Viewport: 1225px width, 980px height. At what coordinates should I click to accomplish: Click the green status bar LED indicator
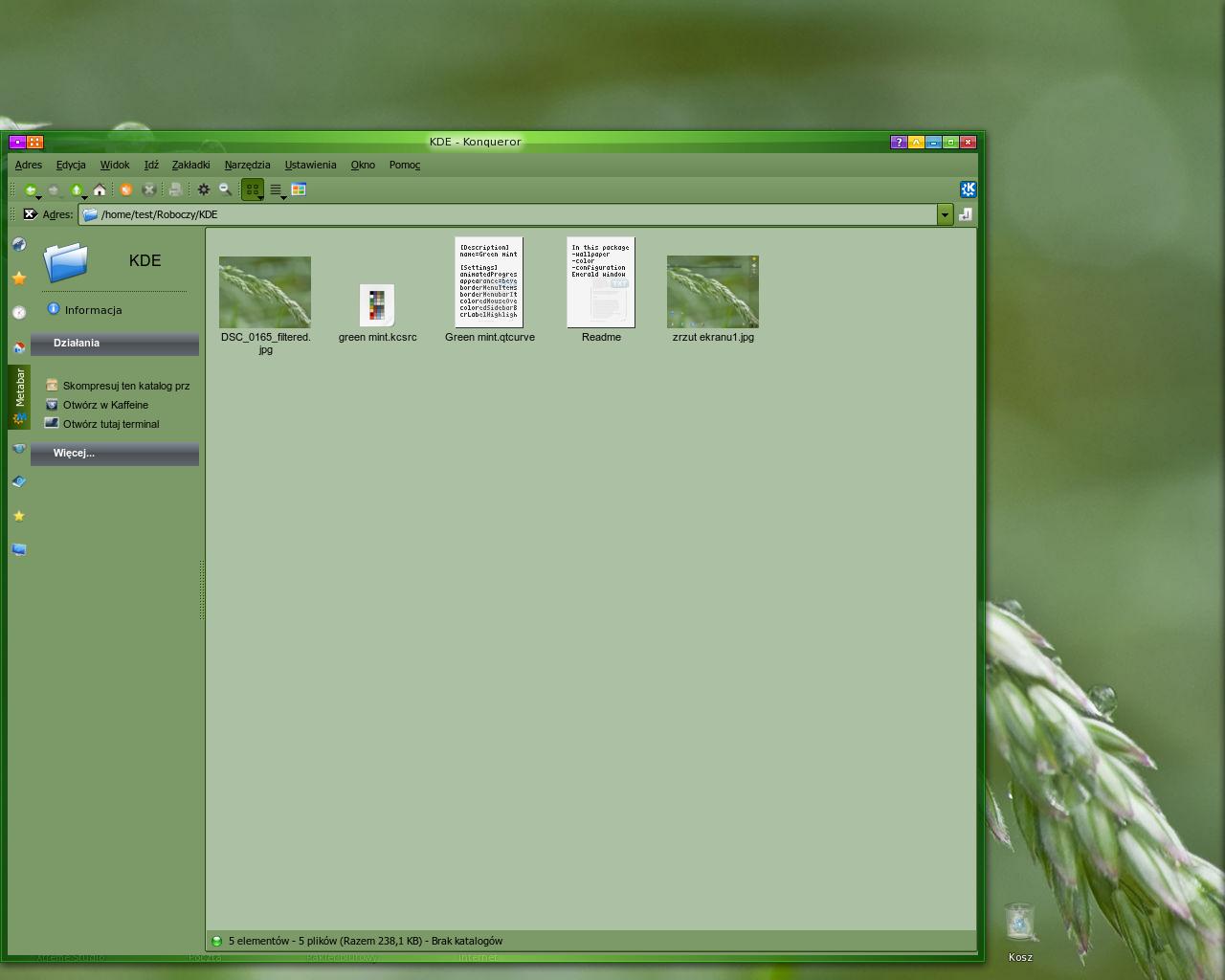click(216, 941)
